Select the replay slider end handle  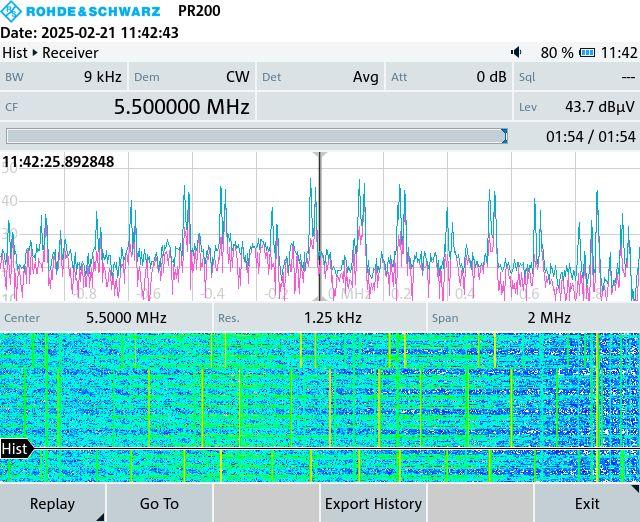point(504,136)
